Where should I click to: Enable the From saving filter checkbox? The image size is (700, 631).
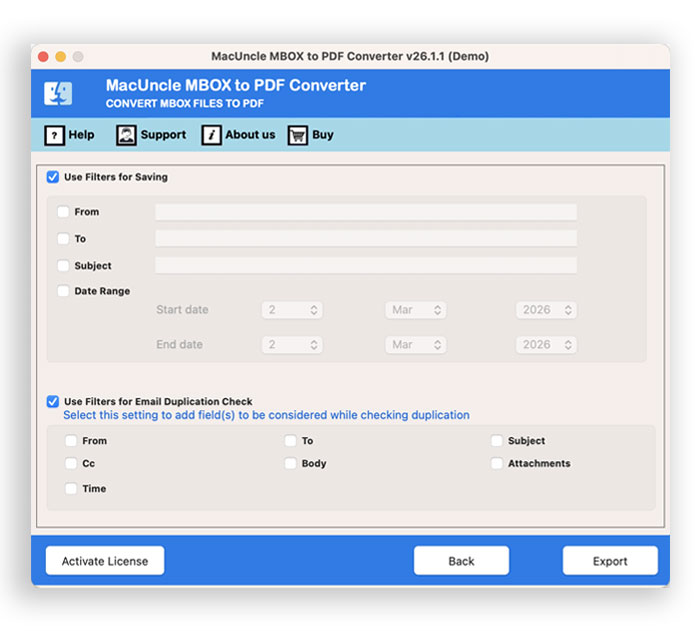click(63, 212)
